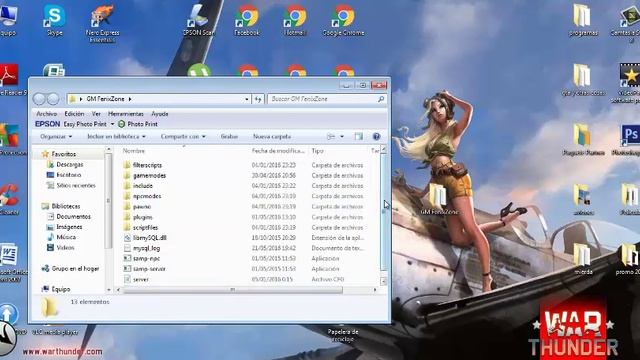Change view with the view icon
This screenshot has width=640, height=360.
(331, 136)
